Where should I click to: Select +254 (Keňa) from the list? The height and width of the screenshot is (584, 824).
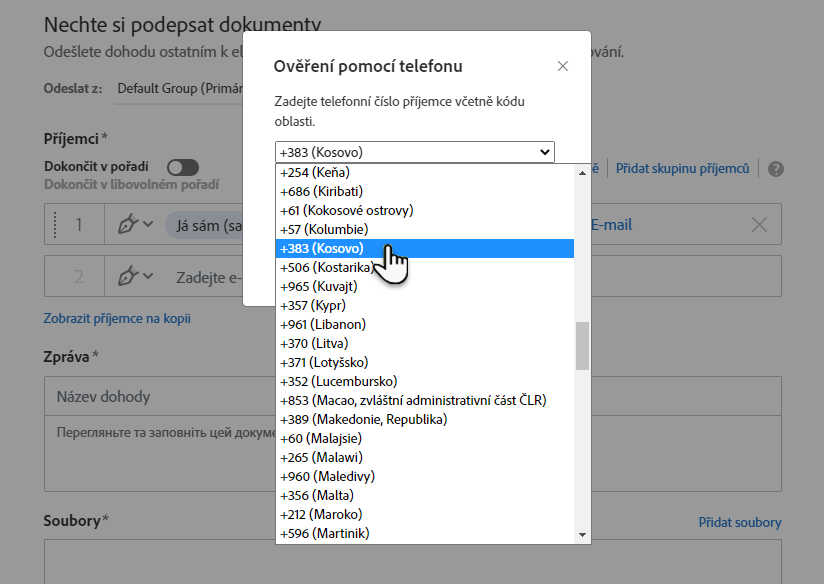click(320, 172)
